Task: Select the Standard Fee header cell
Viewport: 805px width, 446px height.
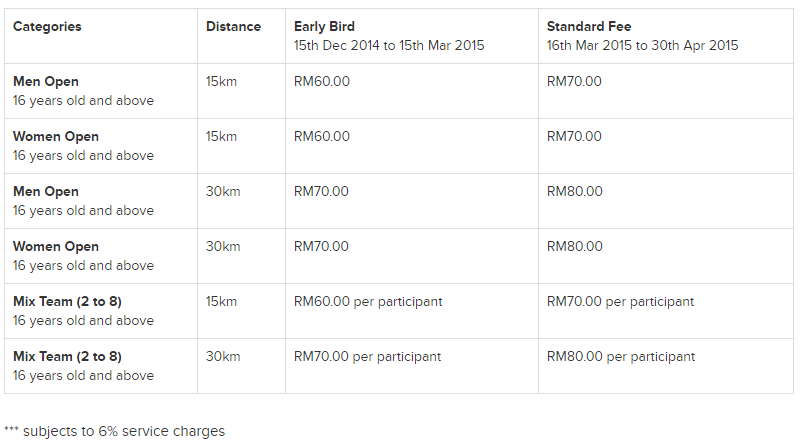Action: 666,36
